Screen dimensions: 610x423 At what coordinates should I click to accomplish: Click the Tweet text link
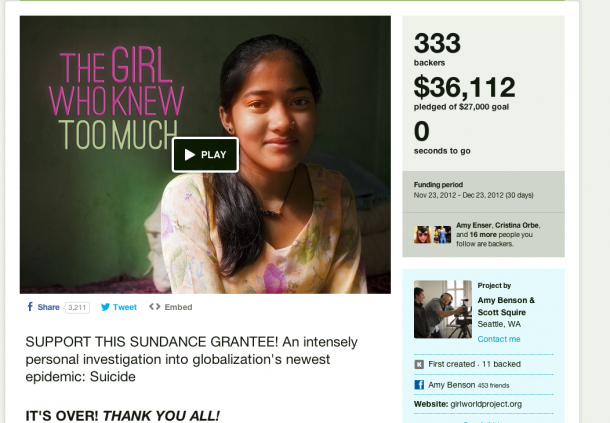(x=125, y=307)
